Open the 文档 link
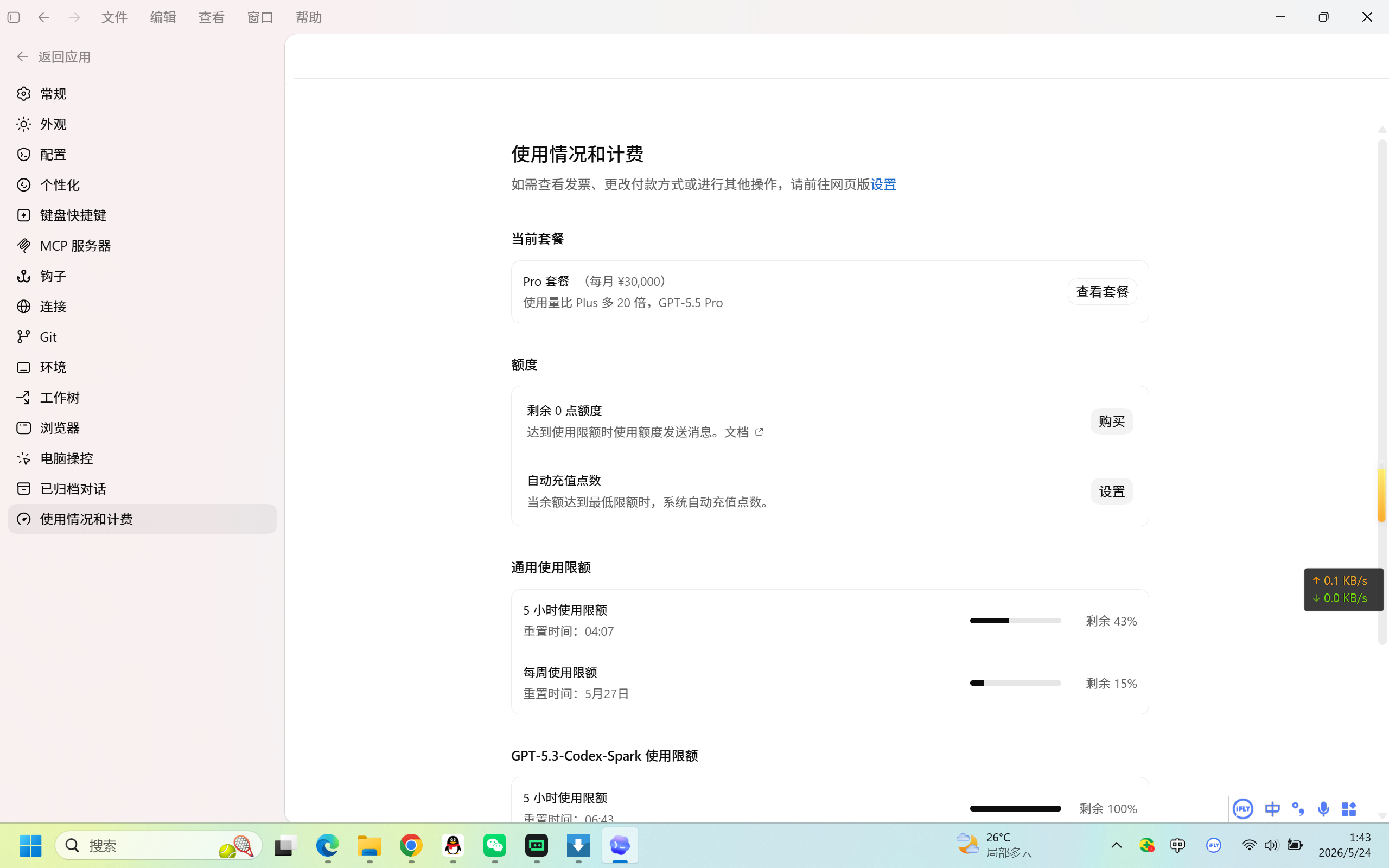1389x868 pixels. [x=744, y=432]
